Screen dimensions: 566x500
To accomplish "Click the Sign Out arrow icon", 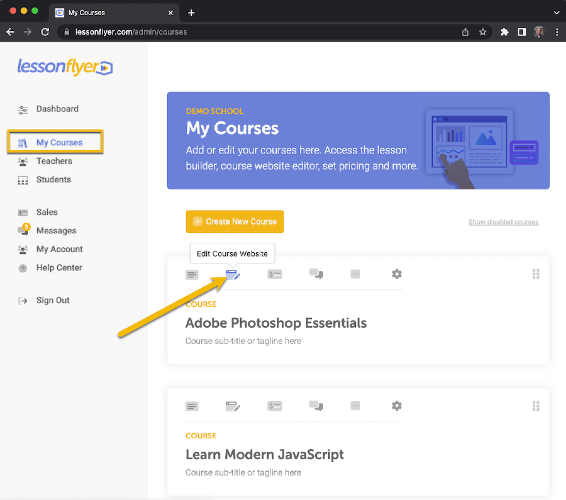I will [23, 301].
